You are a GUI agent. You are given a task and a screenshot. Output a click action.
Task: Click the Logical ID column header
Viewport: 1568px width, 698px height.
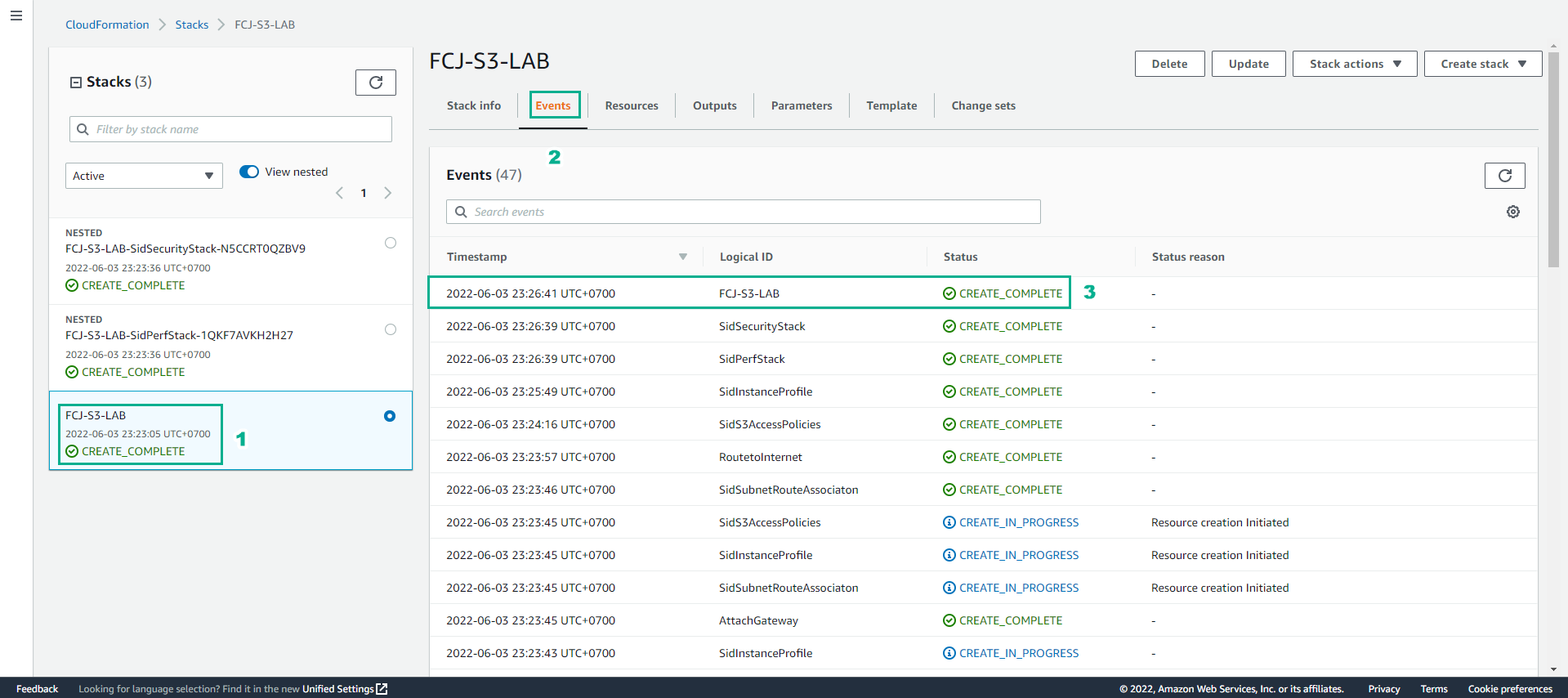pyautogui.click(x=746, y=257)
